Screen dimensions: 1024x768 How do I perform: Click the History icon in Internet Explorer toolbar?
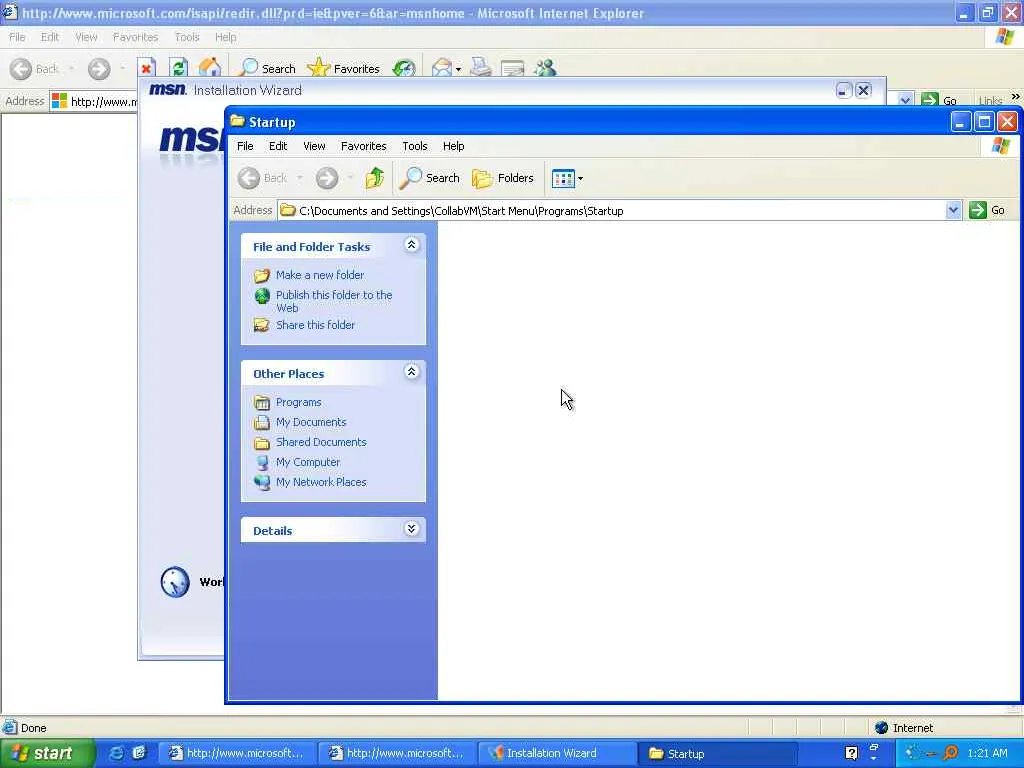[x=404, y=68]
